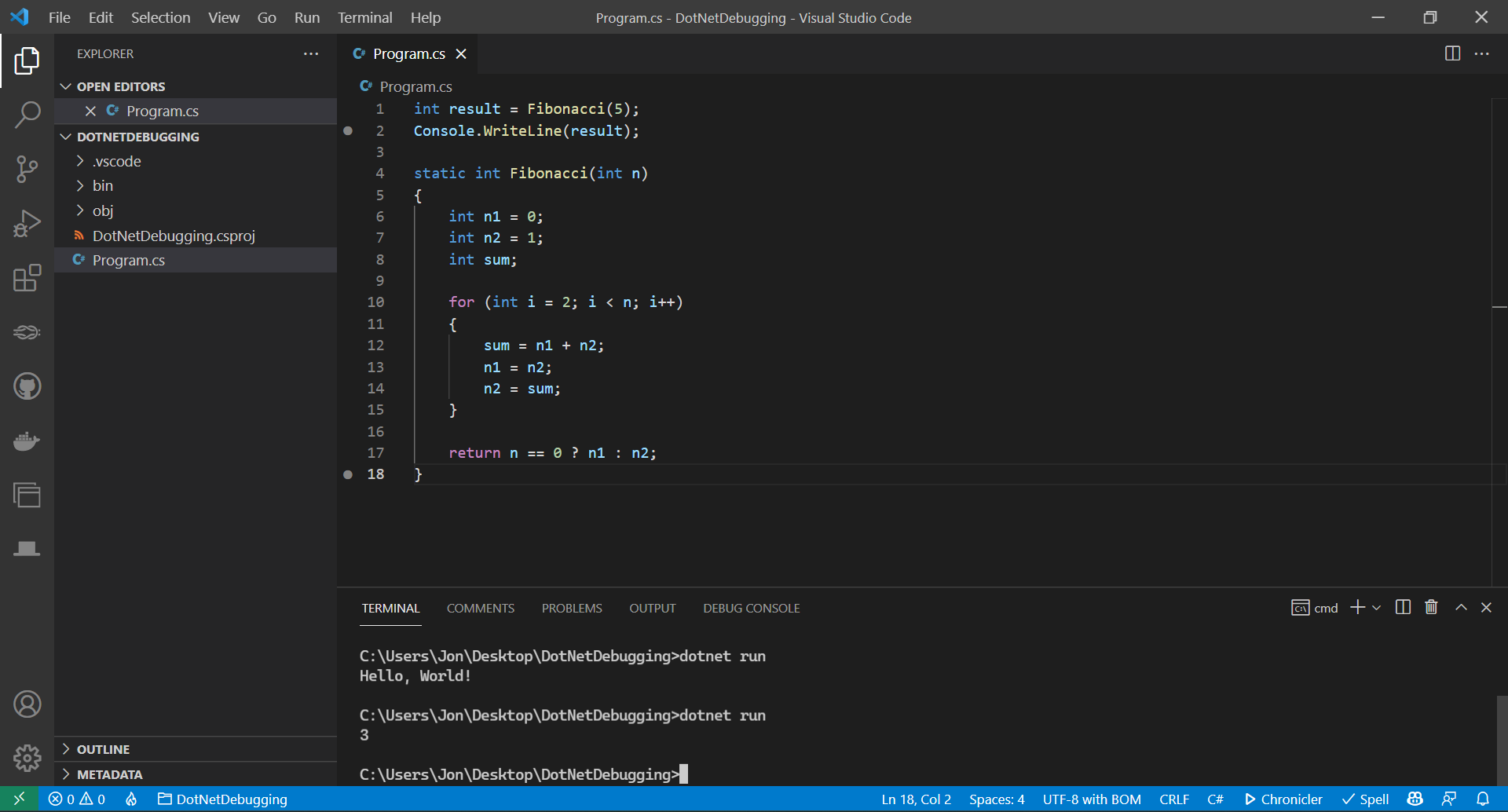Kill the active terminal
The image size is (1508, 812).
(1429, 606)
